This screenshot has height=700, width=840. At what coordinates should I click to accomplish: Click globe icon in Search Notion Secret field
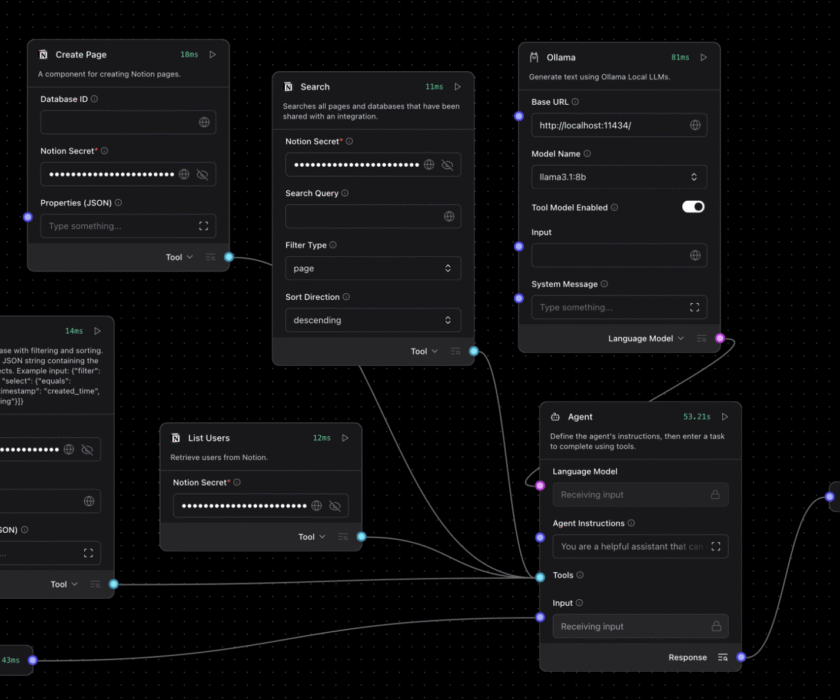429,164
